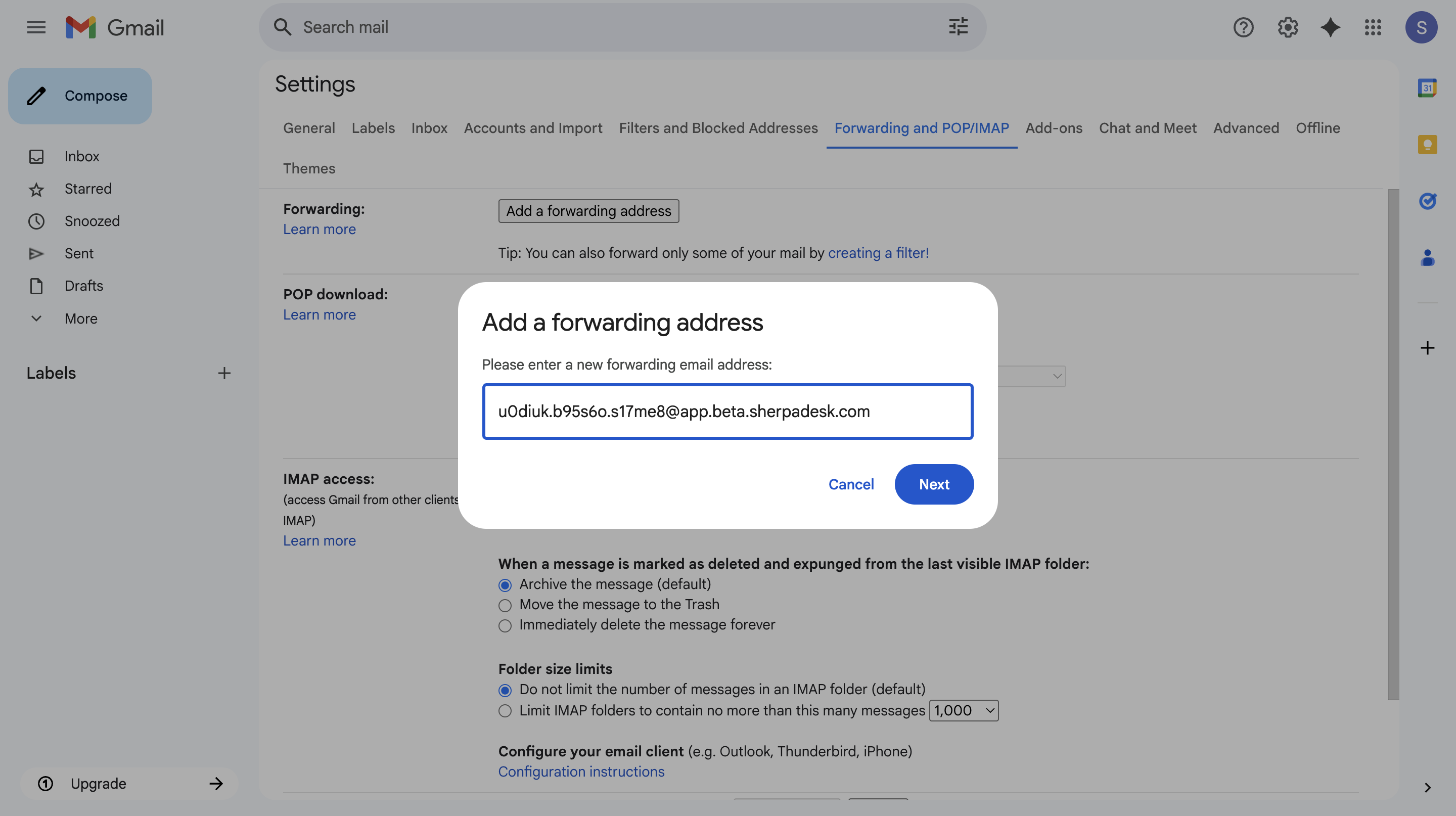Open Google Keep side panel icon

[x=1427, y=145]
